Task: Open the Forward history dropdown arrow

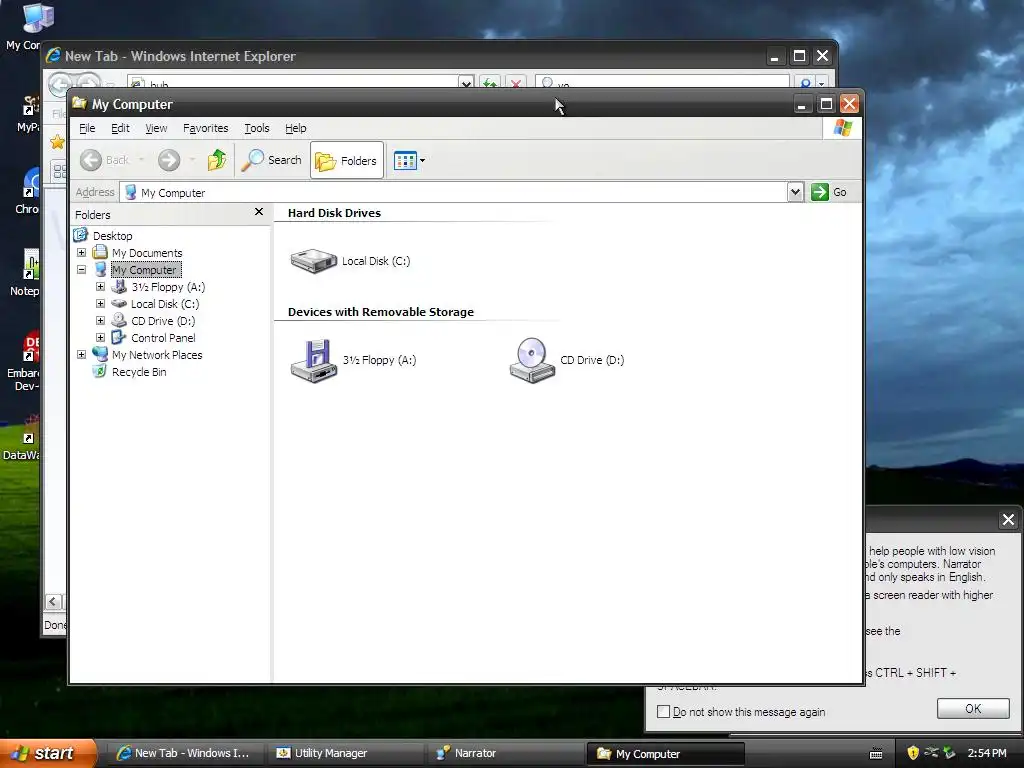Action: 192,160
